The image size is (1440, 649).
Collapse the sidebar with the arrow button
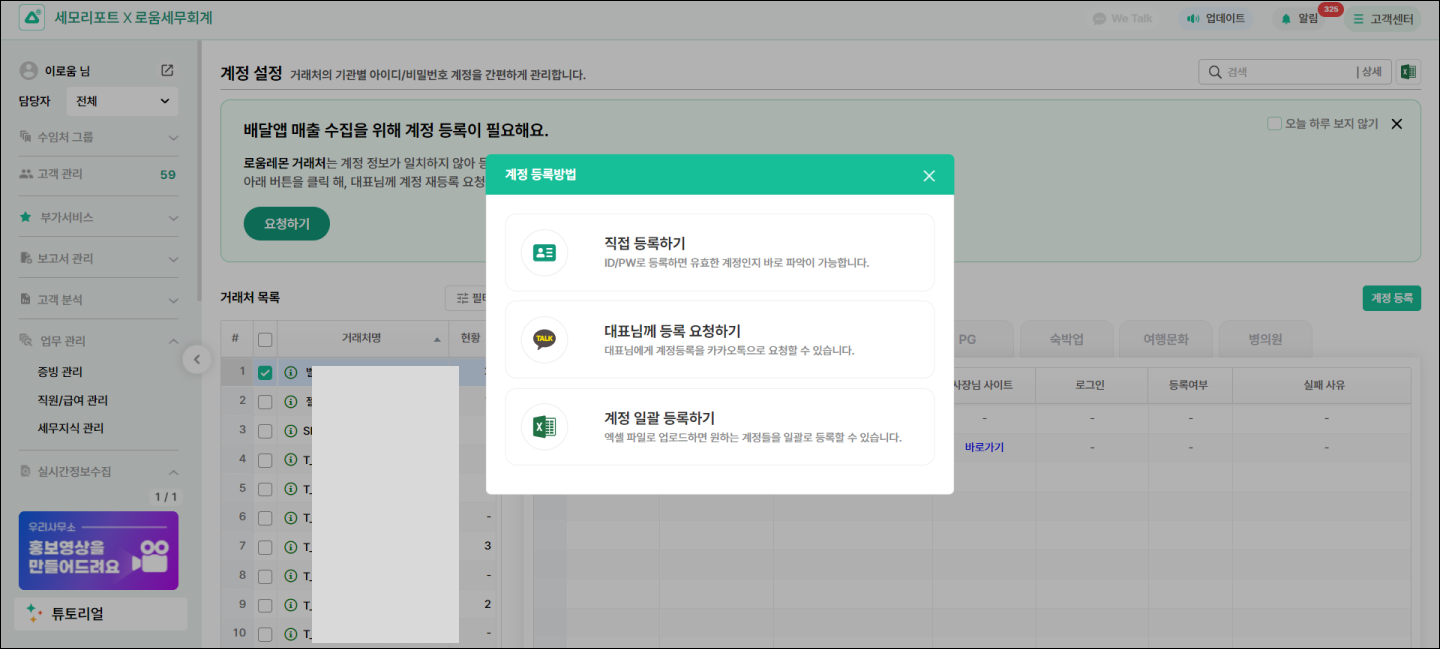click(197, 359)
